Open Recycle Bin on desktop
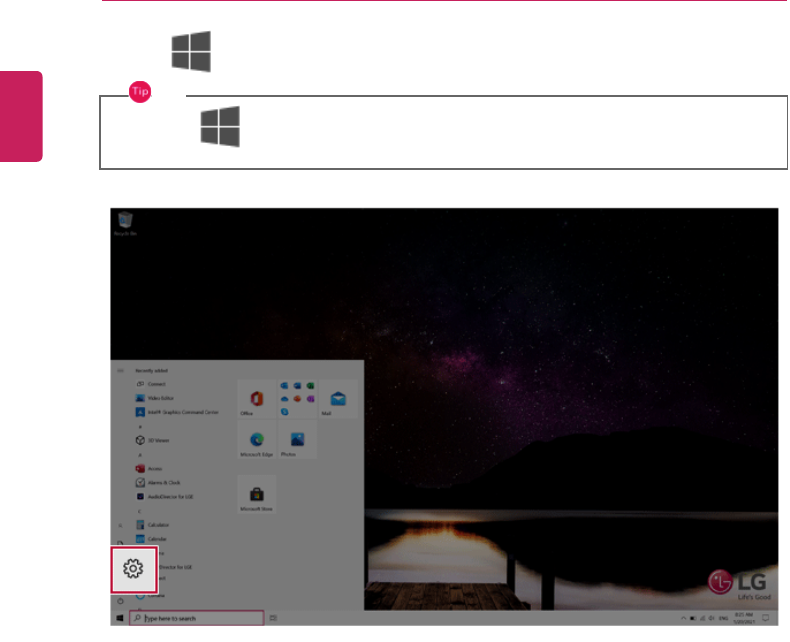Screen dimensions: 790x642 click(125, 224)
